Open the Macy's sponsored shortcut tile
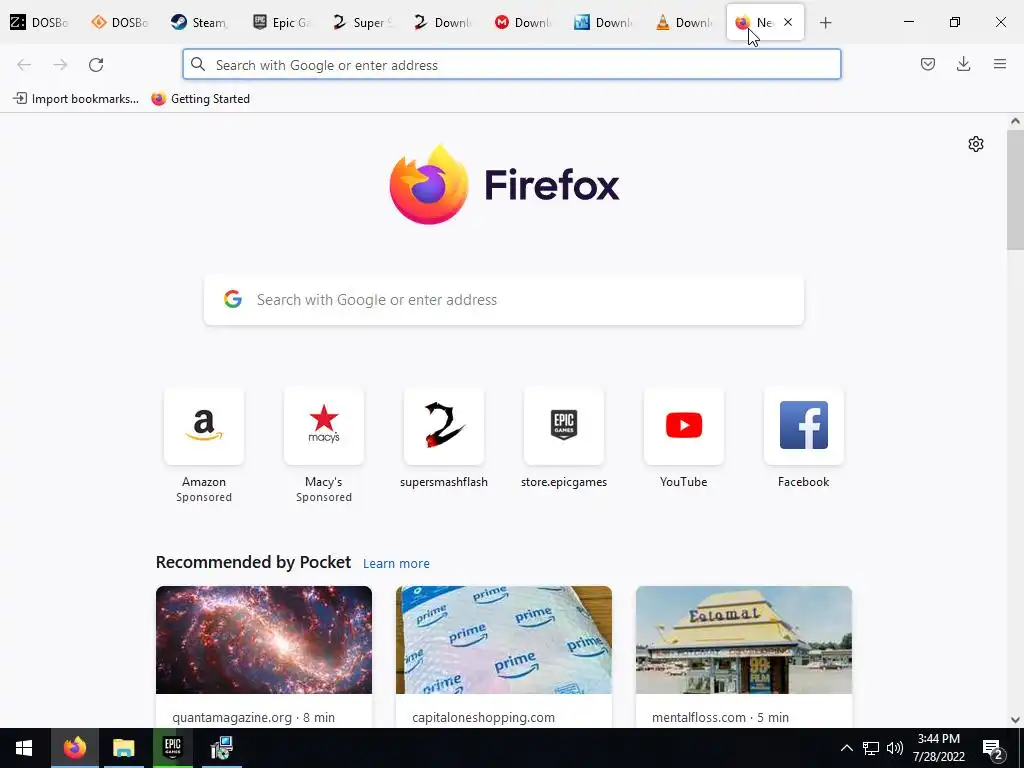Image resolution: width=1024 pixels, height=768 pixels. pos(324,426)
